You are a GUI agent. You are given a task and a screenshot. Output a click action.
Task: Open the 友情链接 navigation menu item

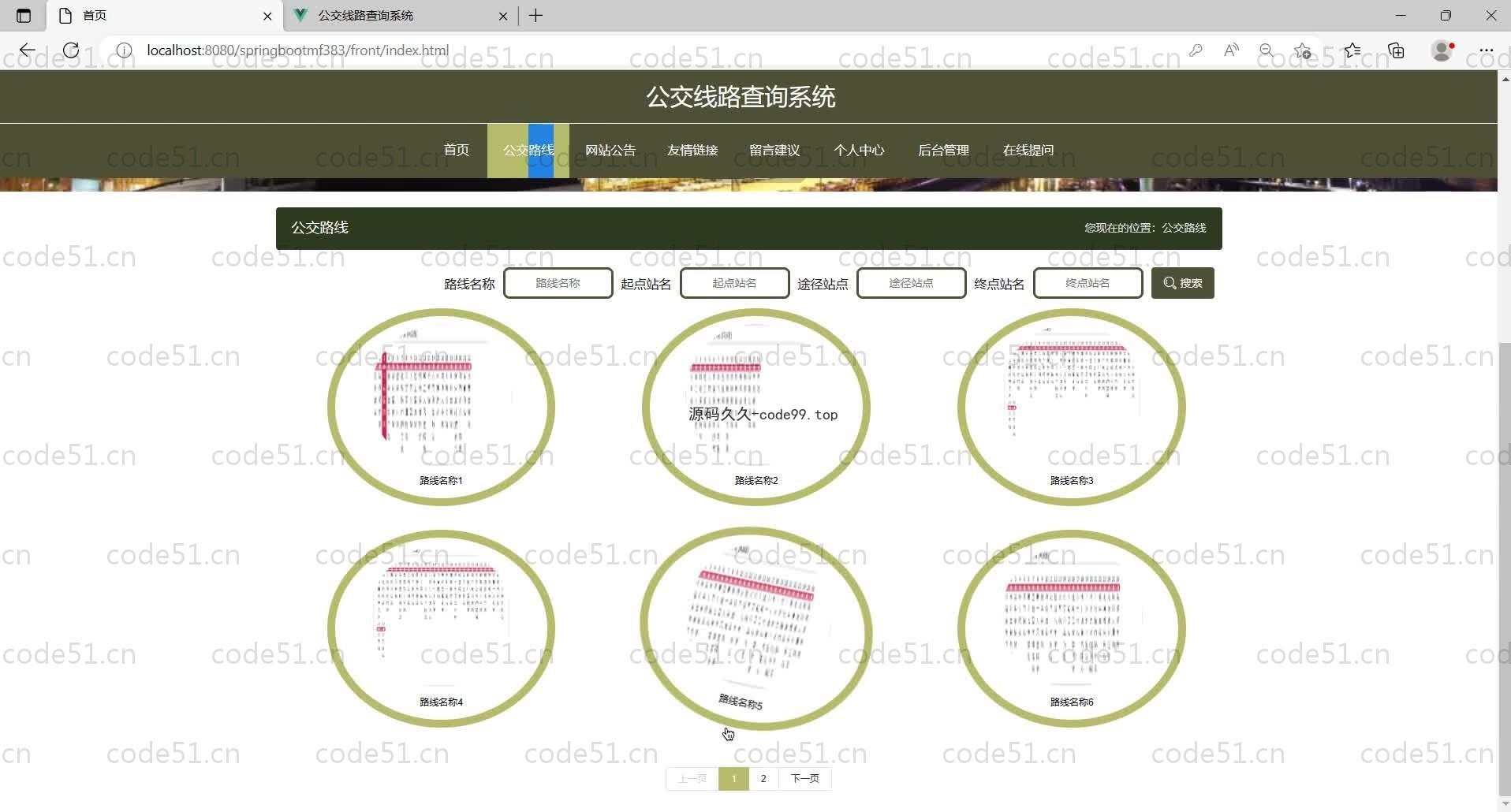pos(692,150)
